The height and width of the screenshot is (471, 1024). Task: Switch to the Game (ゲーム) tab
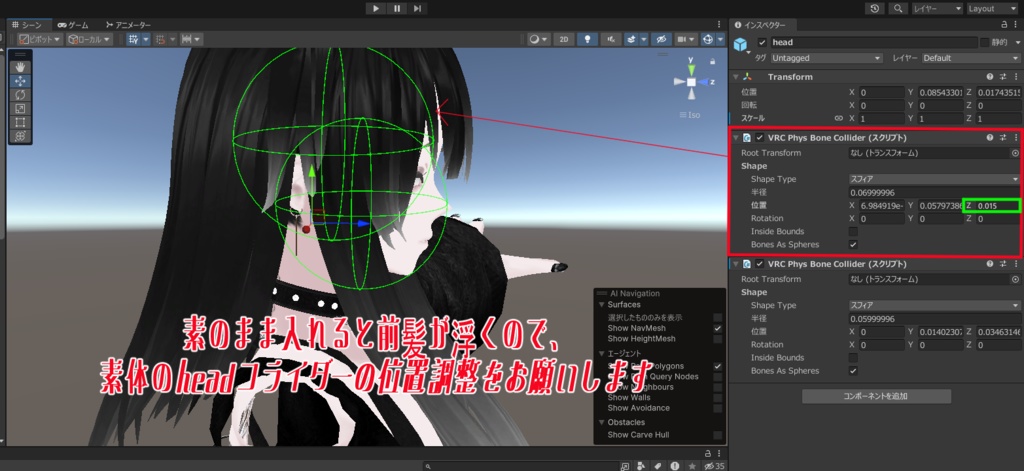(x=72, y=24)
